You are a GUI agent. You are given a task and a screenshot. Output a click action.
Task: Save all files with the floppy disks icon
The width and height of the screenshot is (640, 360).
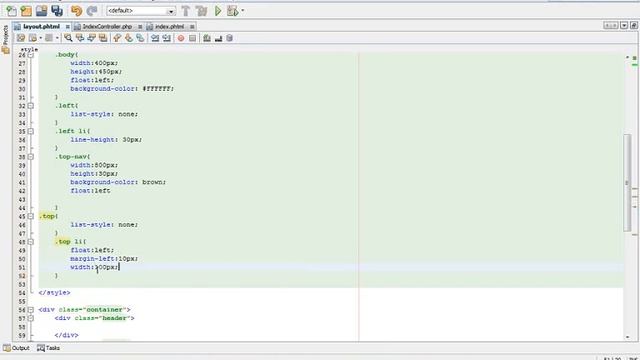(x=57, y=11)
